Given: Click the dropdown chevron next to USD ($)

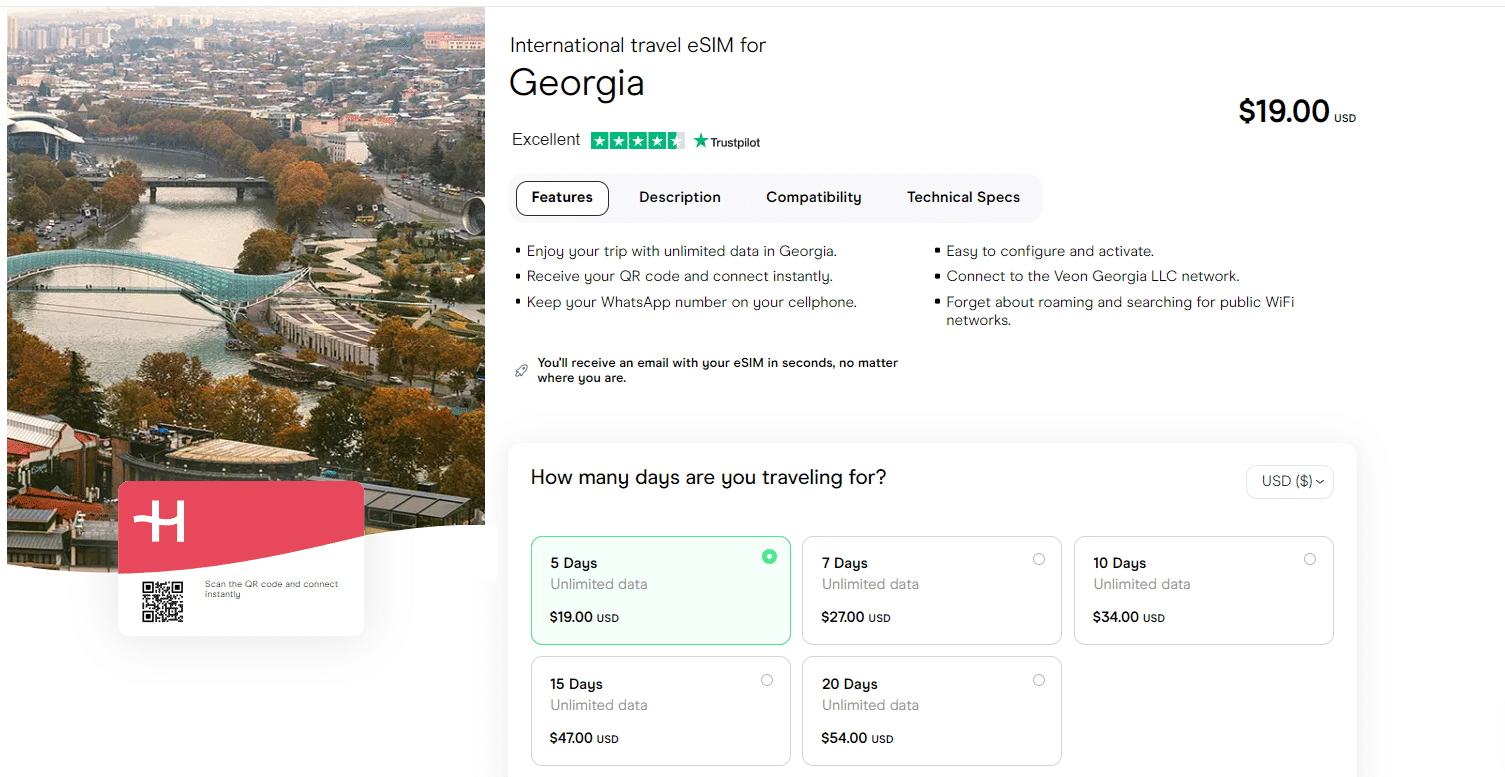Looking at the screenshot, I should (x=1322, y=481).
